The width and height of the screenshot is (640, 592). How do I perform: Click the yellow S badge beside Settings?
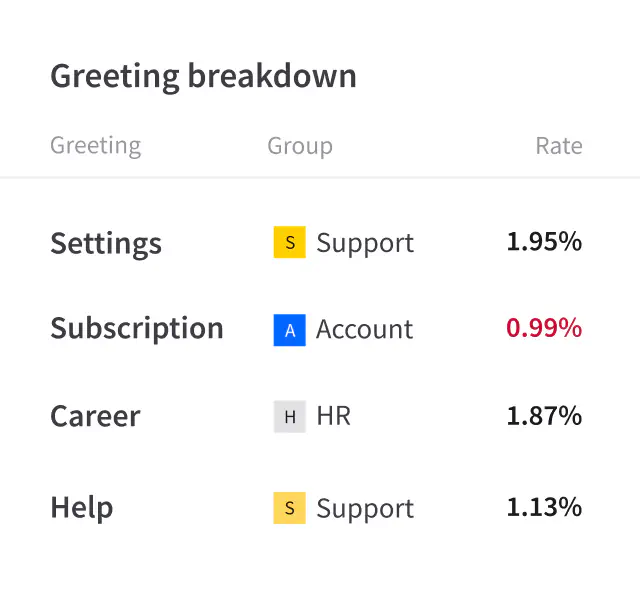(x=289, y=243)
